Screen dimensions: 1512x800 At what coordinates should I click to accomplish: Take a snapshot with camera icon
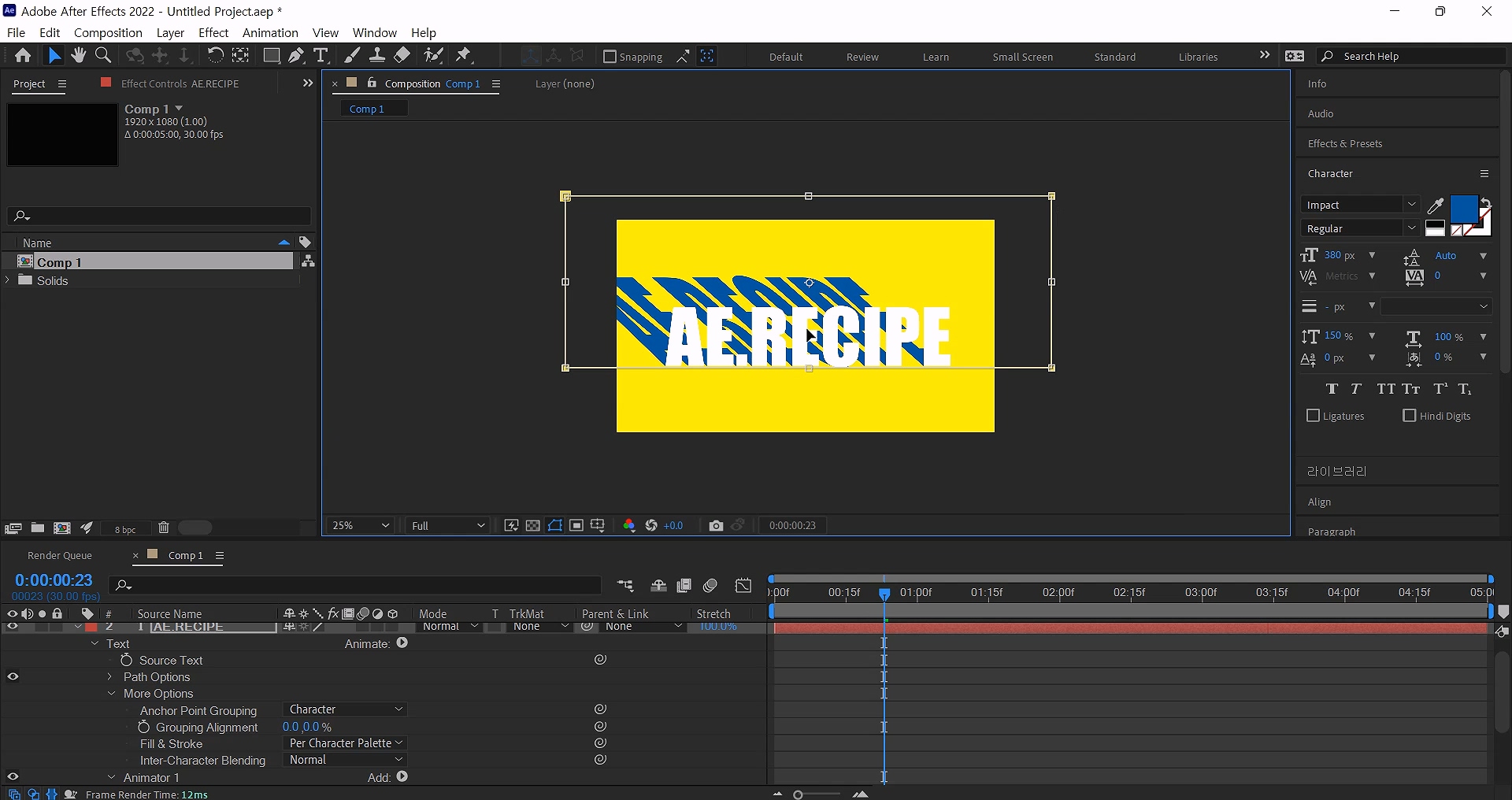[x=716, y=526]
